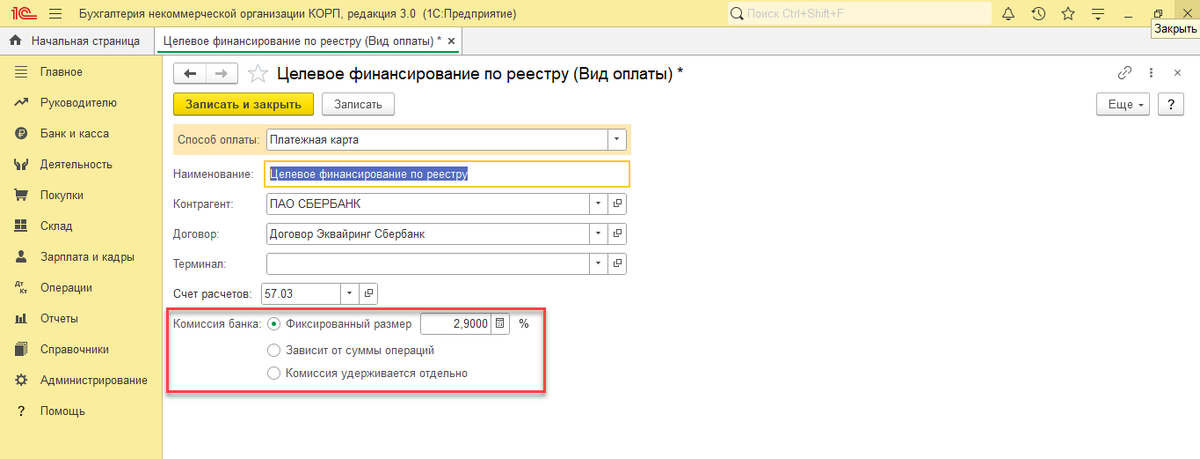Open the Покупки section
Image resolution: width=1200 pixels, height=459 pixels.
61,195
